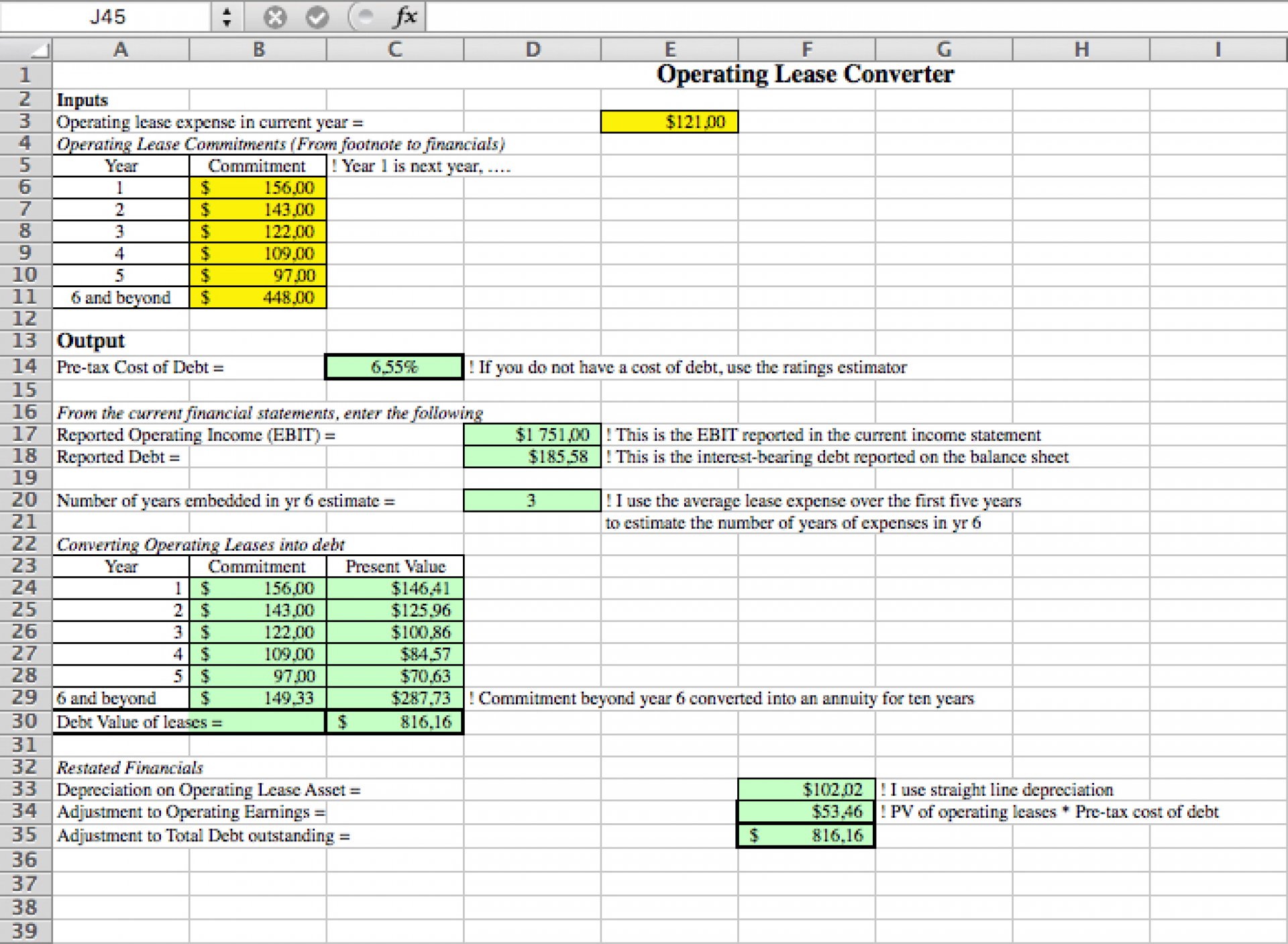Select present value cell $100,86
This screenshot has height=944, width=1288.
pos(395,632)
